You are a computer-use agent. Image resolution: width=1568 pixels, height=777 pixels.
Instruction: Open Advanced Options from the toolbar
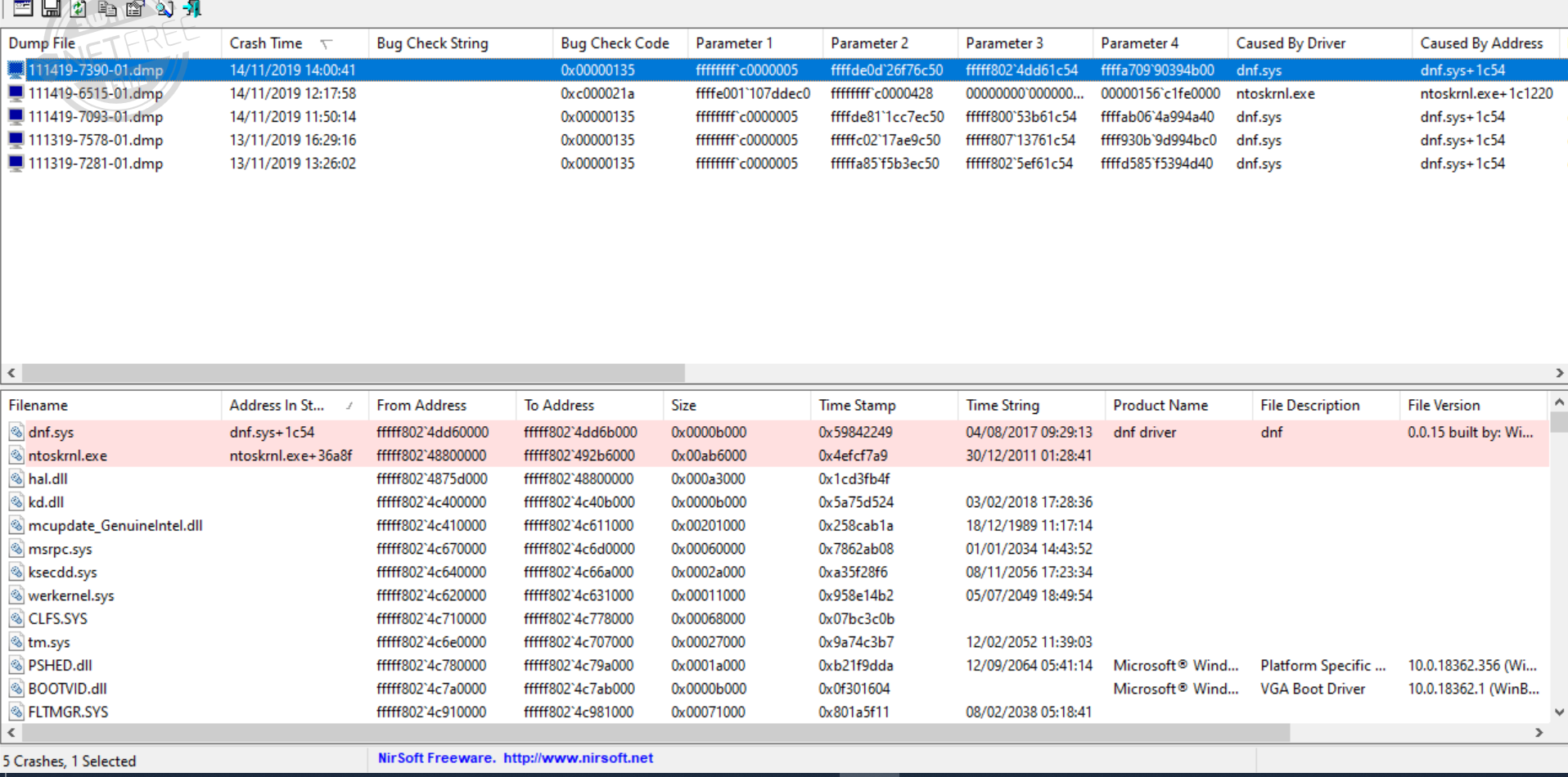click(23, 8)
